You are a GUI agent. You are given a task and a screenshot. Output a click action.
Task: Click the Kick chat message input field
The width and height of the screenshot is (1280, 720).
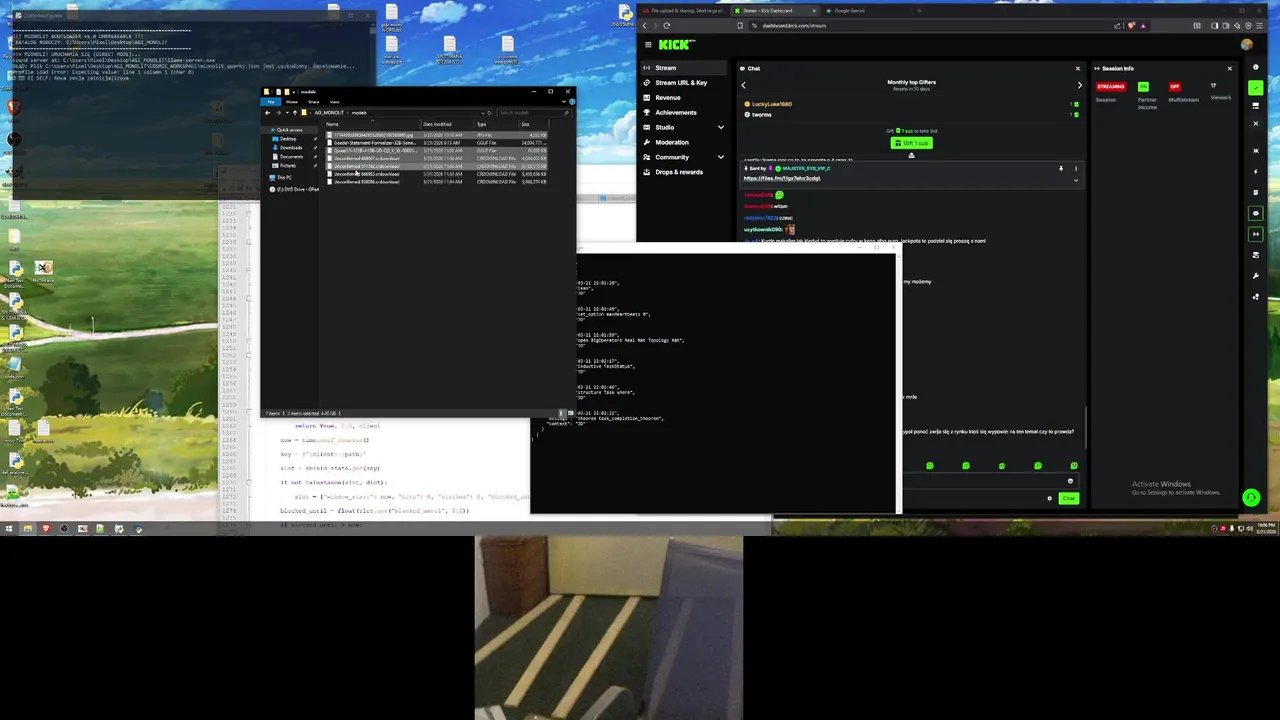tap(990, 481)
